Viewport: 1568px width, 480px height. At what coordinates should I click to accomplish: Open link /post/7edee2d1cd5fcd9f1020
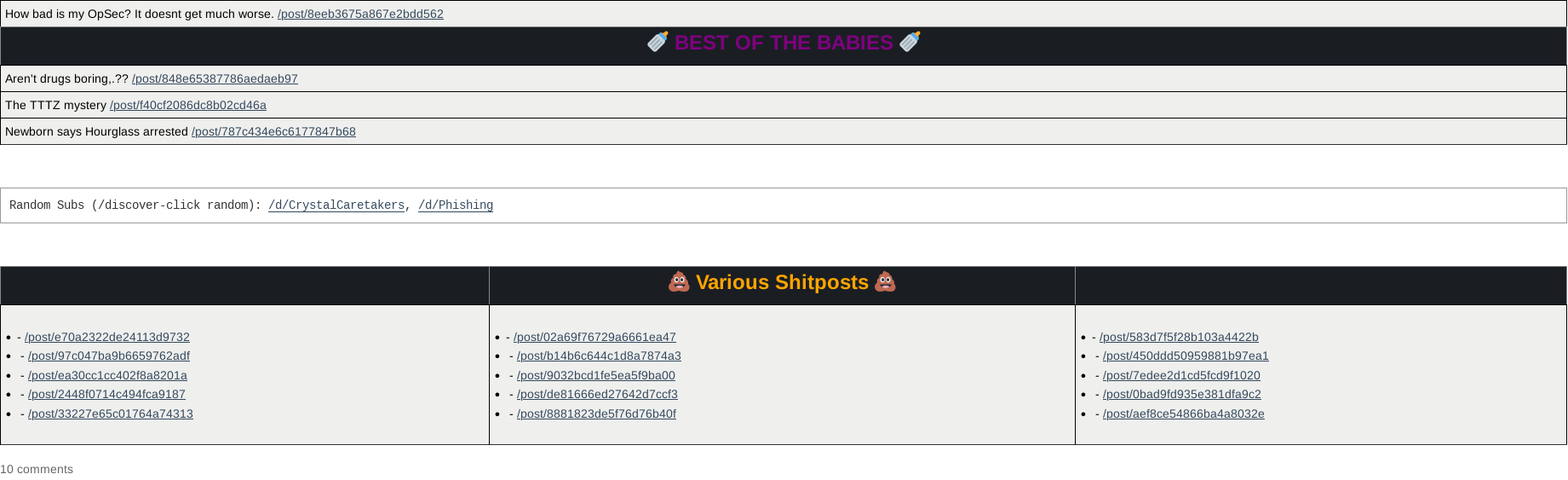click(x=1181, y=375)
